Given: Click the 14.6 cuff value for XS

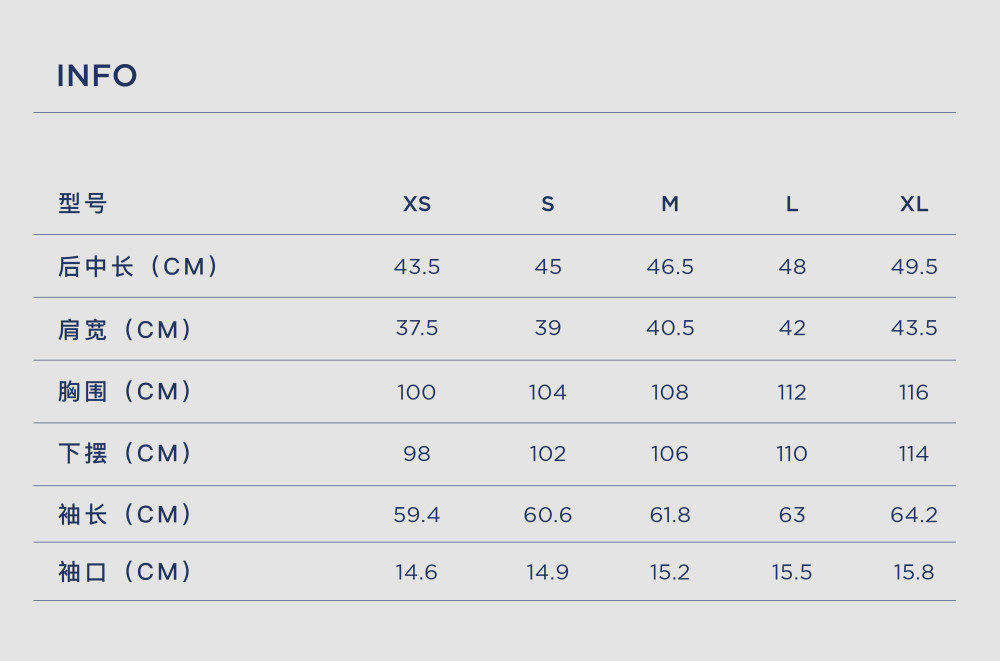Looking at the screenshot, I should click(417, 572).
